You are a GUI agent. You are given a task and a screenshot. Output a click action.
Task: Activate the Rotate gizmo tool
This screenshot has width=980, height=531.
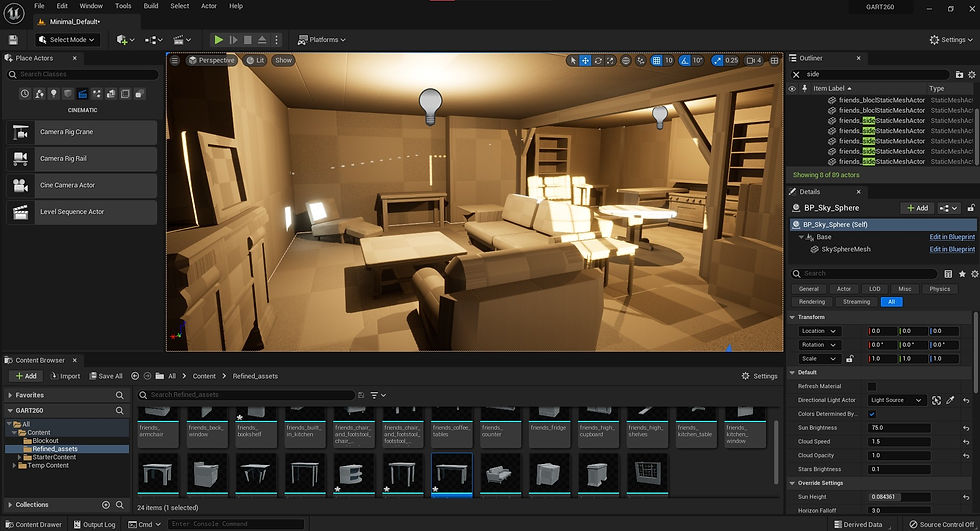tap(598, 61)
